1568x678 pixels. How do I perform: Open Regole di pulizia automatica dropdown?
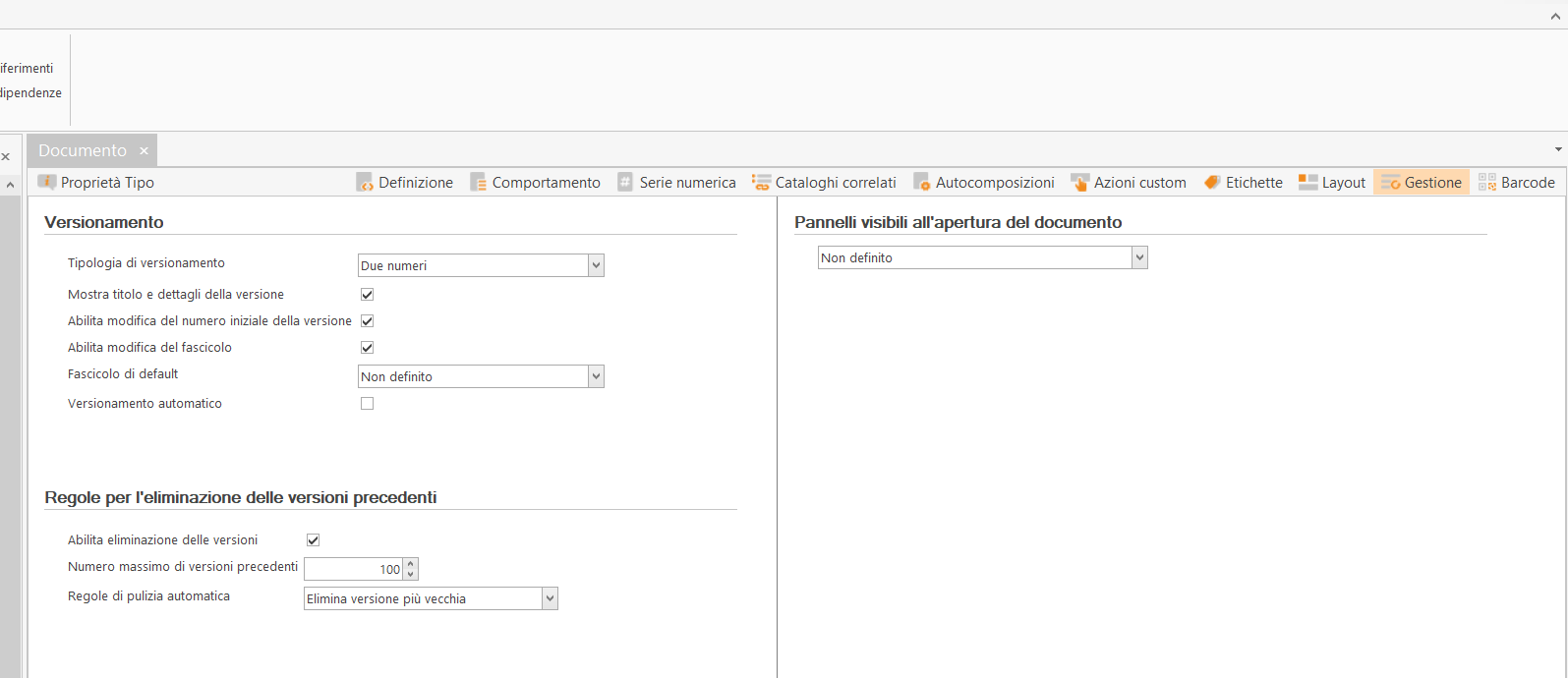click(550, 598)
